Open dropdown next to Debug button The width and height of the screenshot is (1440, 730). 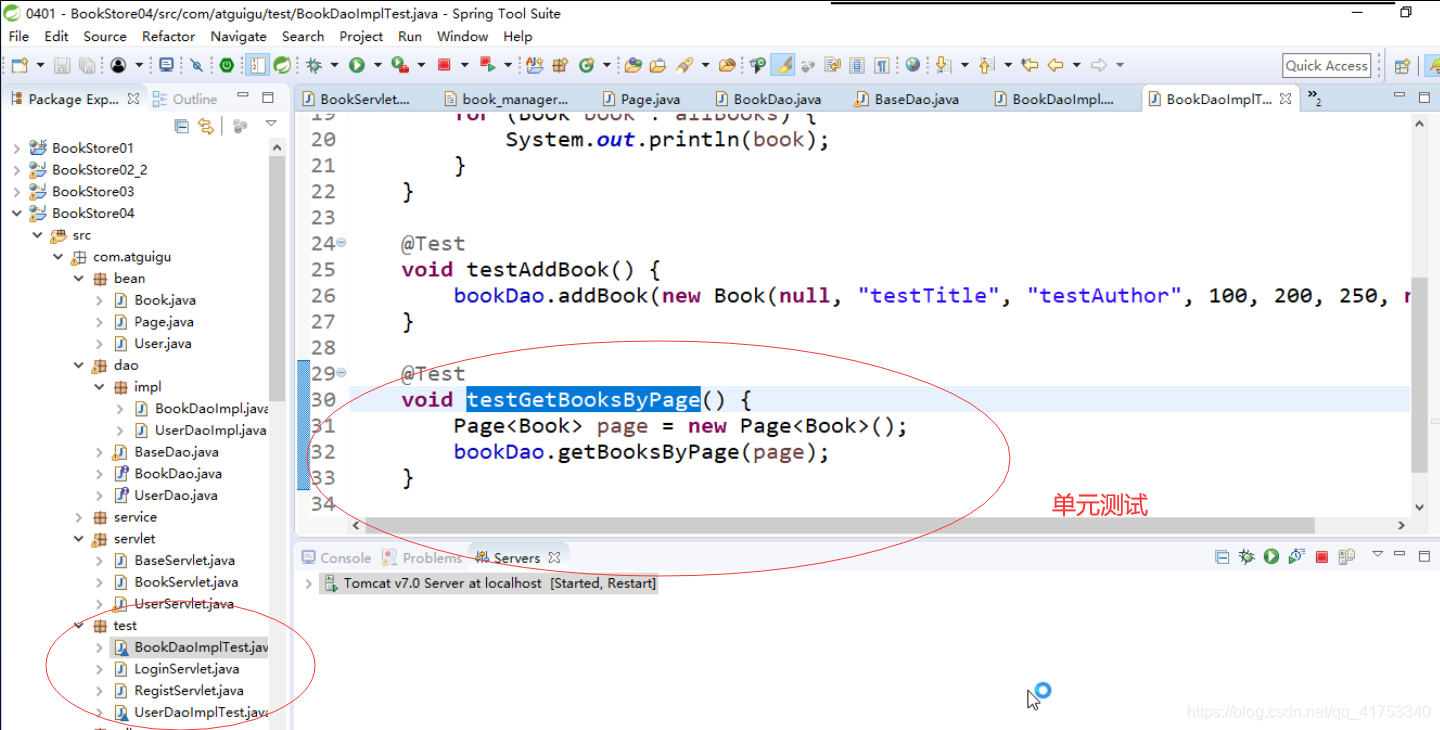point(334,65)
